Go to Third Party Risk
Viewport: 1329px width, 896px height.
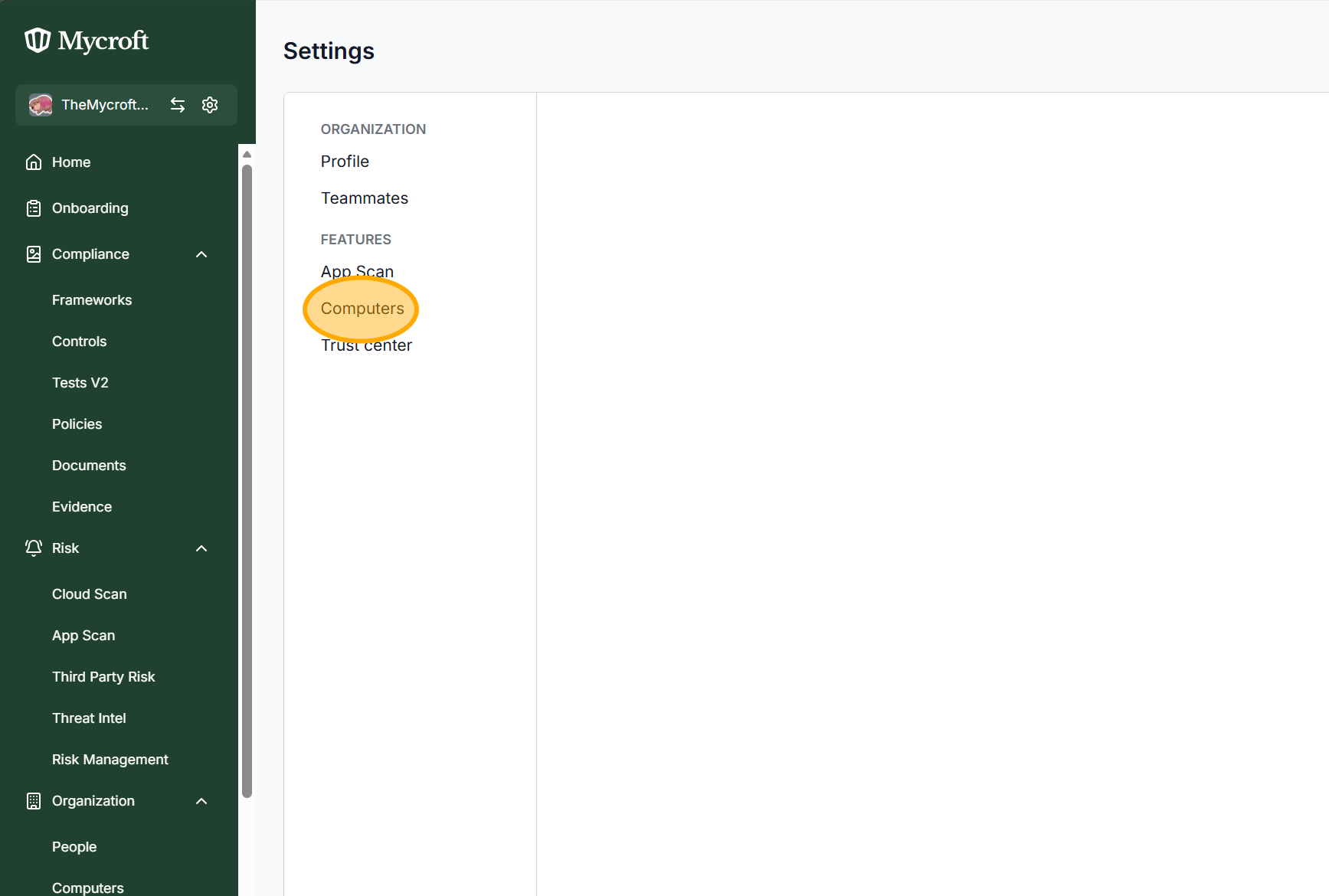(x=103, y=677)
